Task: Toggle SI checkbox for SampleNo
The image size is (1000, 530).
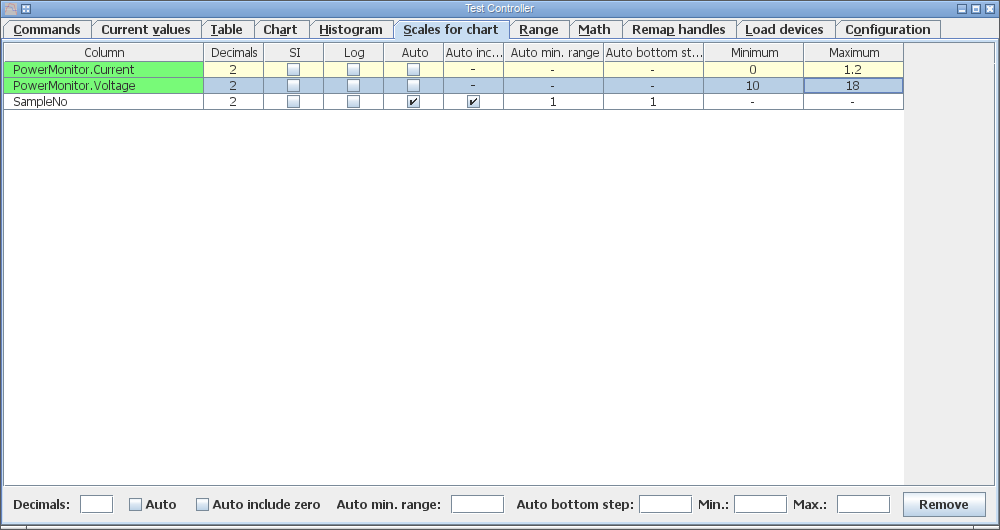Action: tap(293, 101)
